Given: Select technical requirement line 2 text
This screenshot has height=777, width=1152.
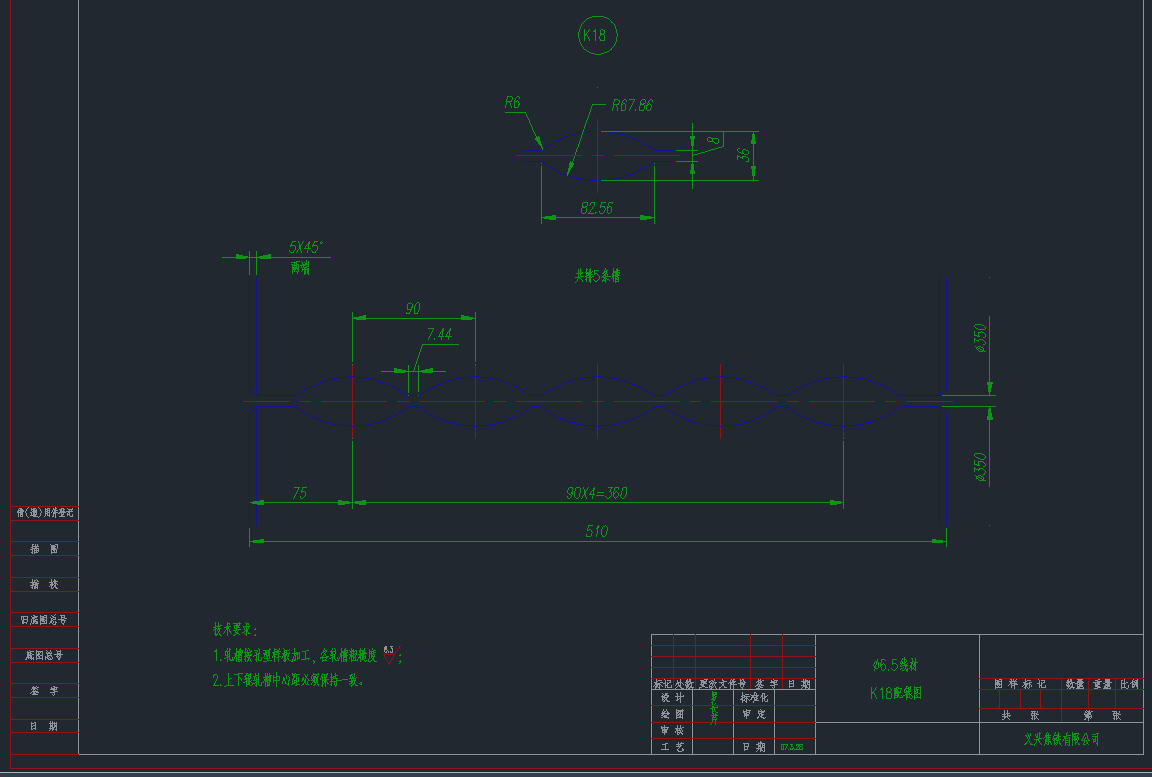Looking at the screenshot, I should click(288, 680).
